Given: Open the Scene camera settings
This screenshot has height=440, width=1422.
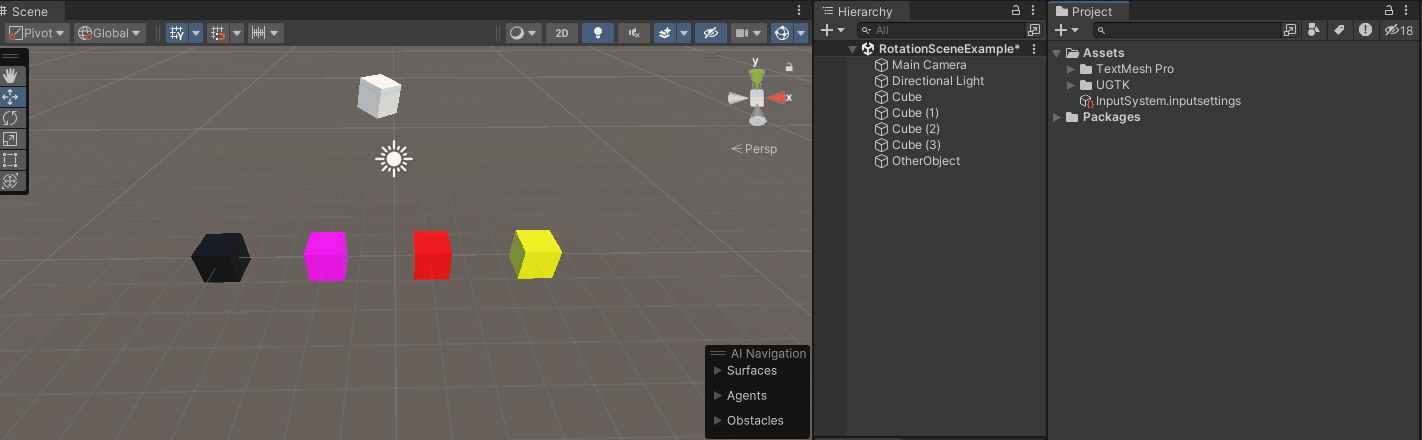Looking at the screenshot, I should (749, 33).
